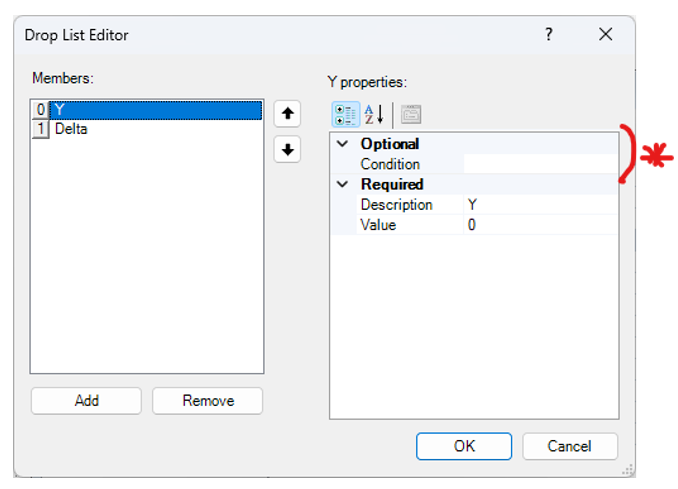Screen dimensions: 678x489
Task: Click the Categorized view icon
Action: tap(346, 114)
